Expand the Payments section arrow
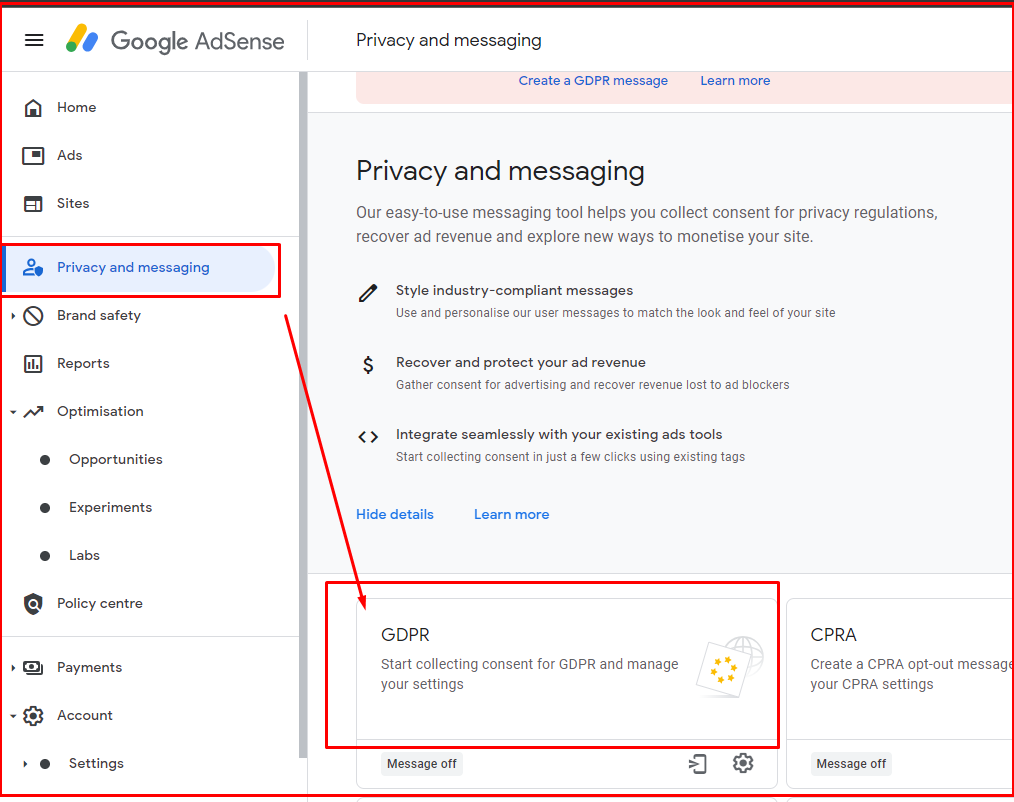 (x=13, y=667)
